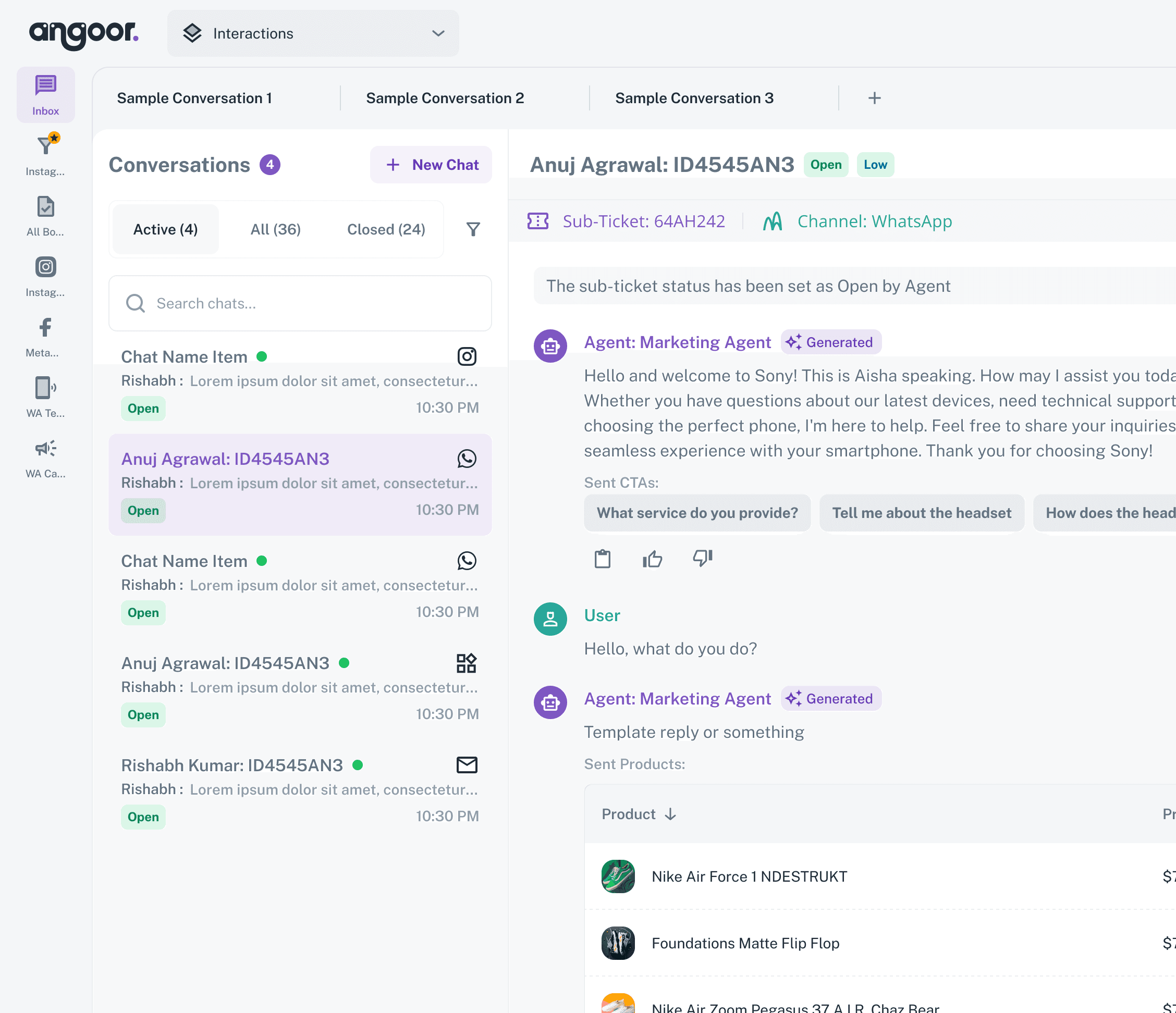
Task: Click the thumbs down feedback icon
Action: click(x=702, y=558)
